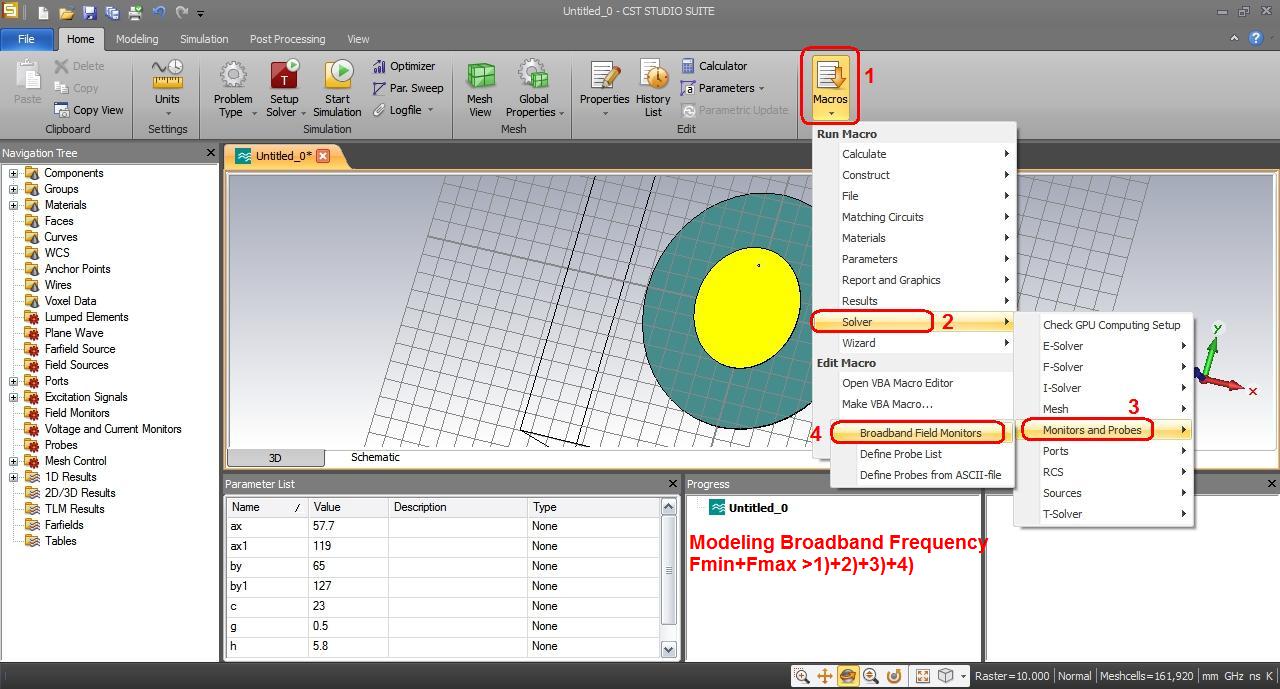Open the Mesh View tool
The width and height of the screenshot is (1280, 689).
point(480,88)
